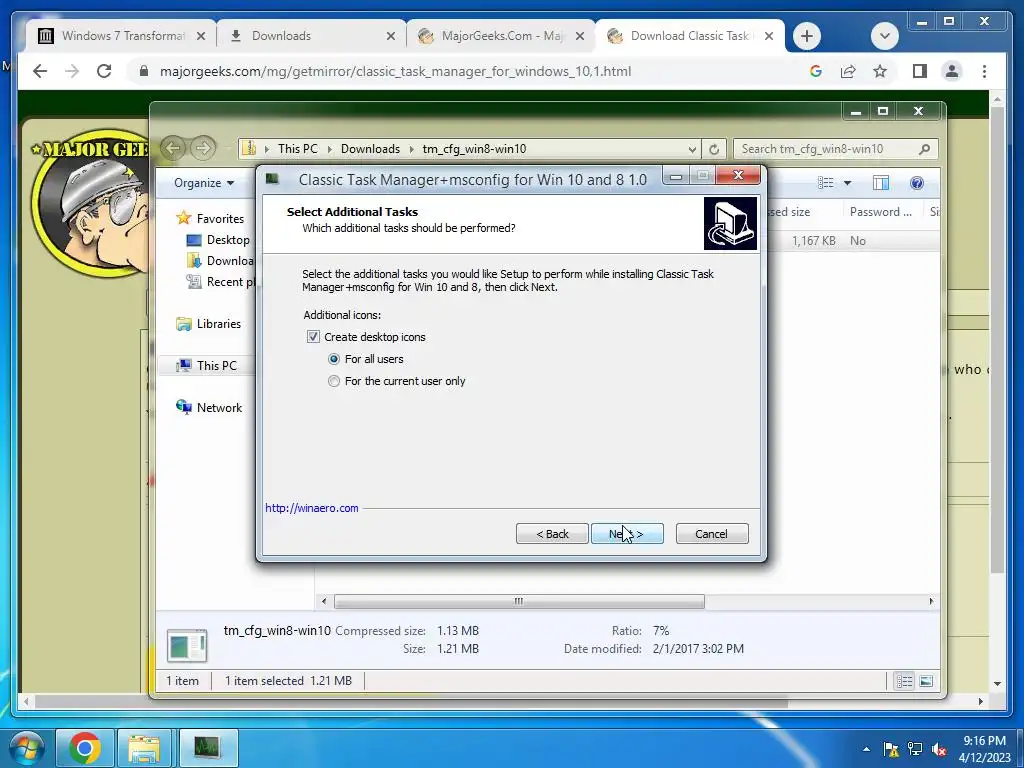
Task: Toggle the Explorer preview pane icon
Action: pos(881,183)
